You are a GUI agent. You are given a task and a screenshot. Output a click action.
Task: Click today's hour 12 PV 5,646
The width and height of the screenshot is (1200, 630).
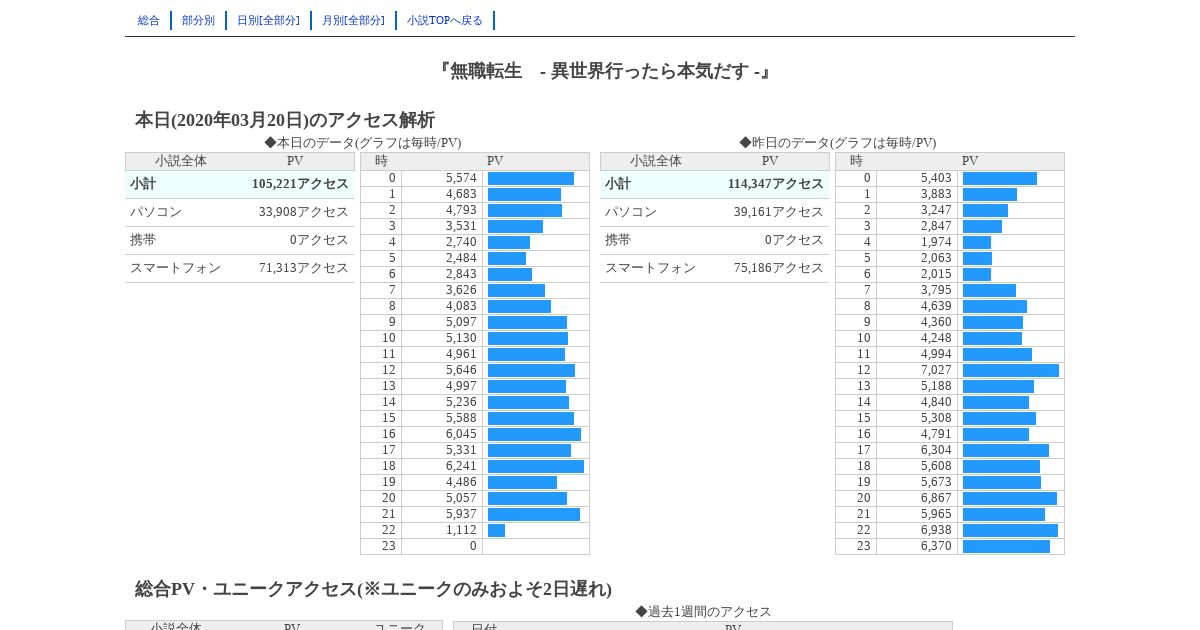pyautogui.click(x=461, y=370)
